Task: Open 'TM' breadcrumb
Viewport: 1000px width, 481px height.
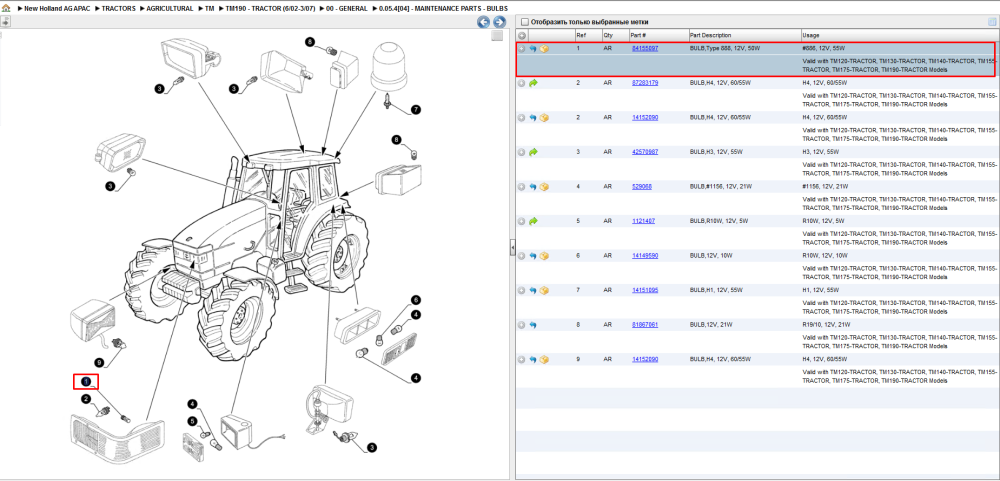Action: tap(209, 9)
